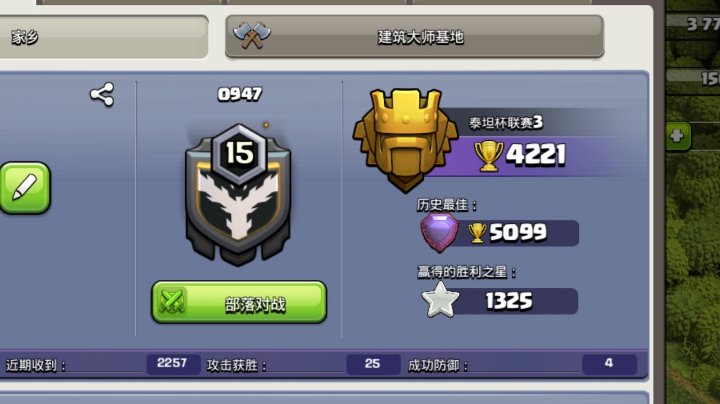The height and width of the screenshot is (404, 720).
Task: Click the green pencil edit button
Action: click(x=25, y=188)
